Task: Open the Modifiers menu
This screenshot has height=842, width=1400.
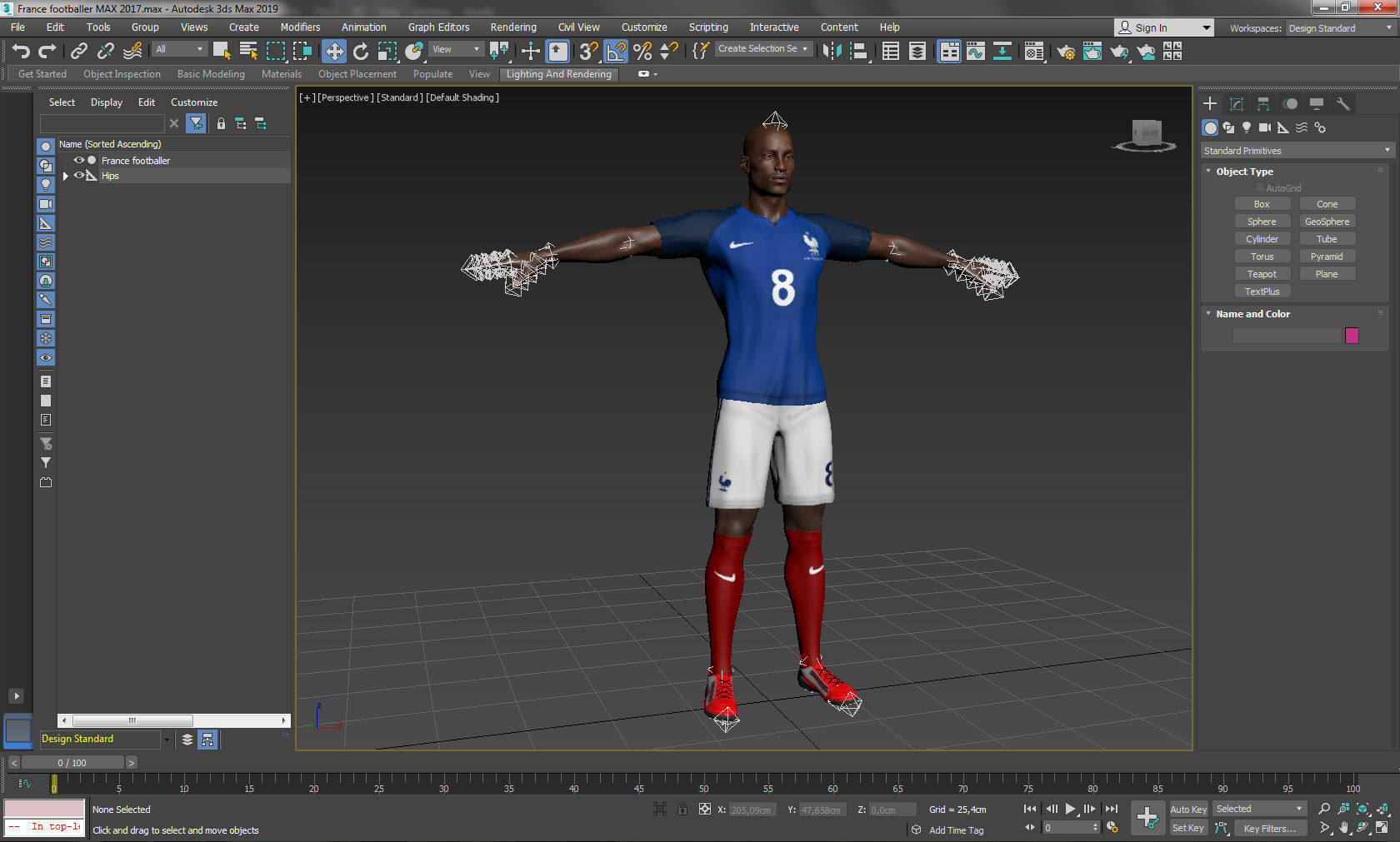Action: click(x=300, y=27)
